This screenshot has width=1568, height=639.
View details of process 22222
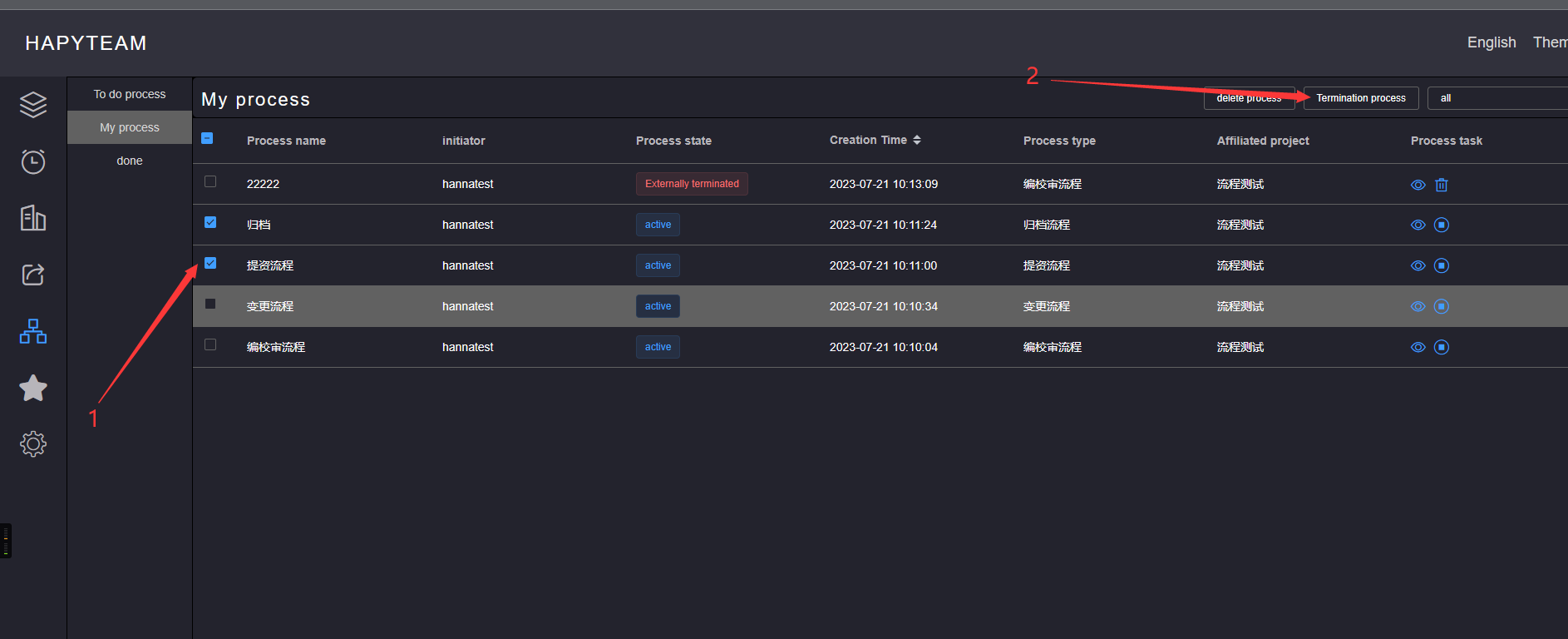tap(1418, 185)
